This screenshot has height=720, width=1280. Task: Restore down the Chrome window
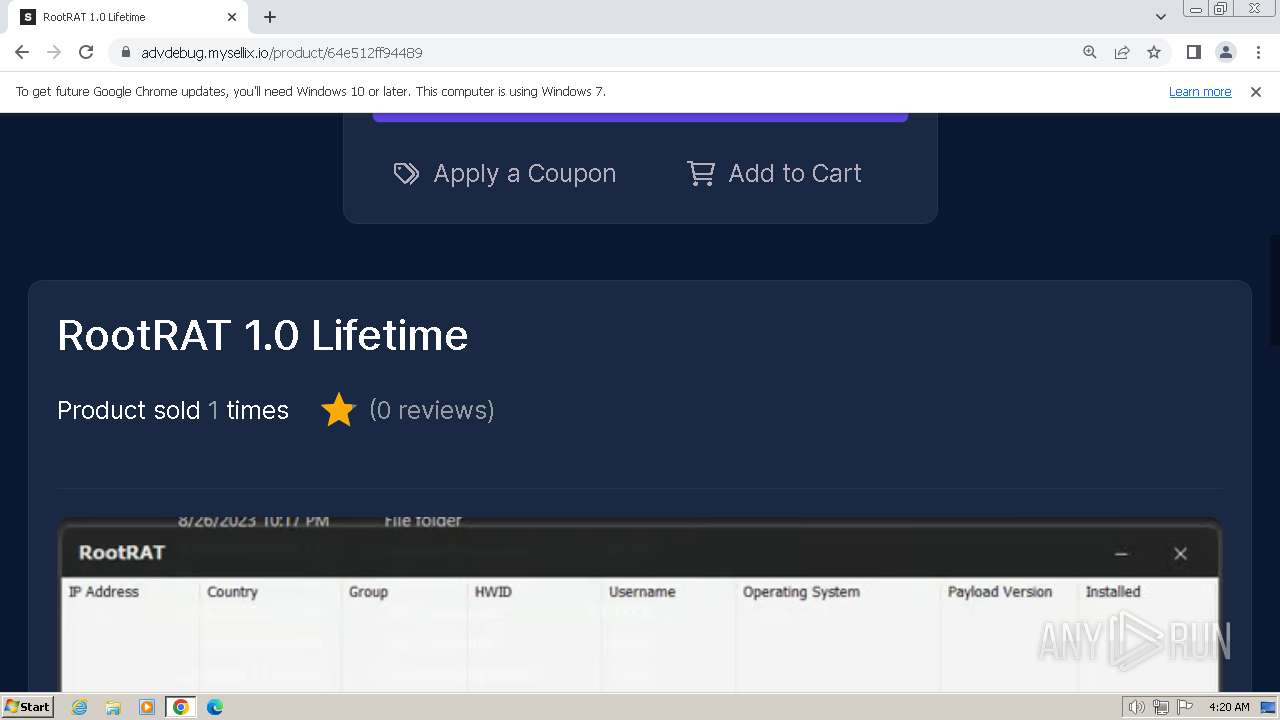click(x=1221, y=9)
